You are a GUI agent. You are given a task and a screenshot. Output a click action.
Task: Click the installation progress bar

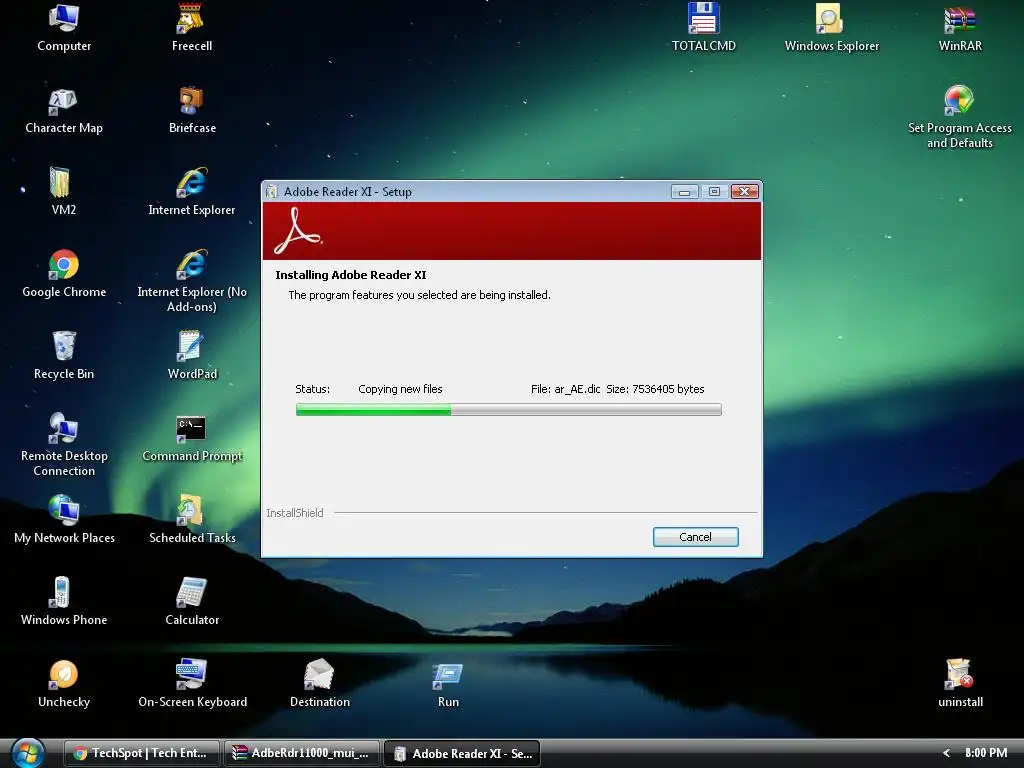coord(509,409)
